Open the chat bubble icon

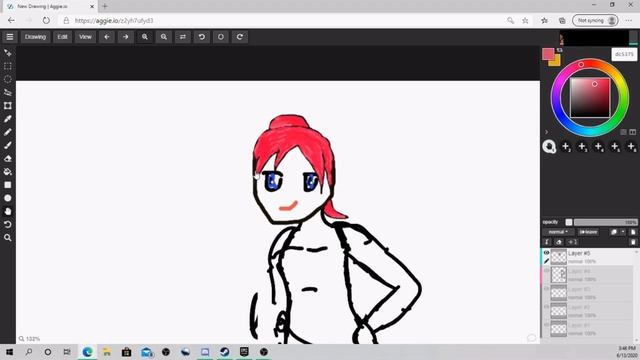click(x=531, y=338)
